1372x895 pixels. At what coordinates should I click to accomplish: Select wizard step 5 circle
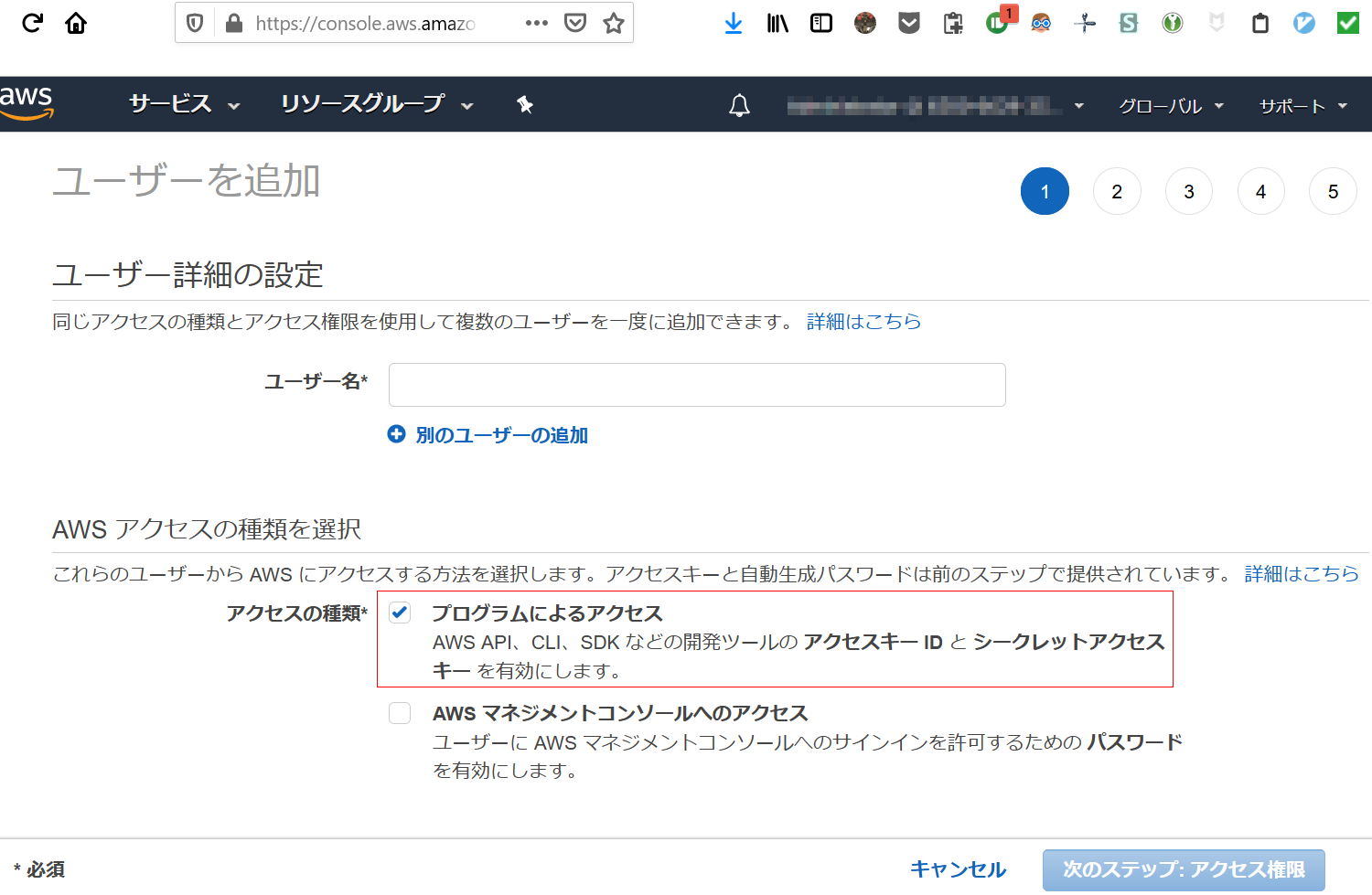[x=1334, y=191]
